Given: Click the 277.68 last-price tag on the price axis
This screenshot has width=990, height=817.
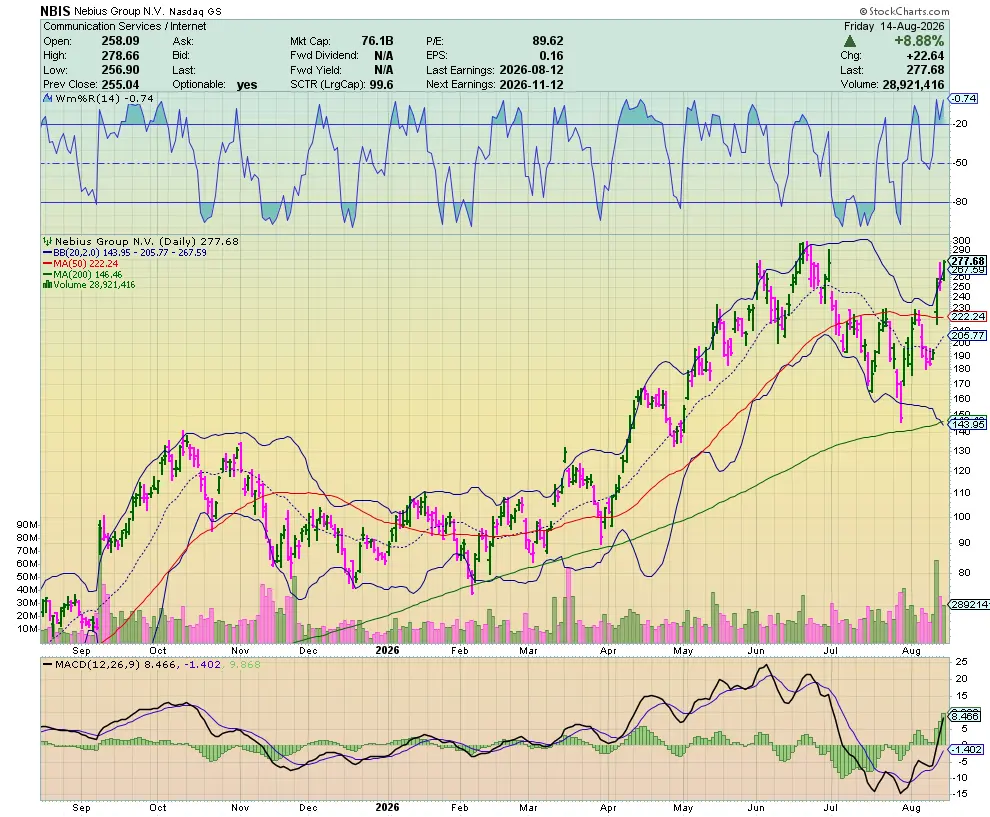Looking at the screenshot, I should coord(968,261).
